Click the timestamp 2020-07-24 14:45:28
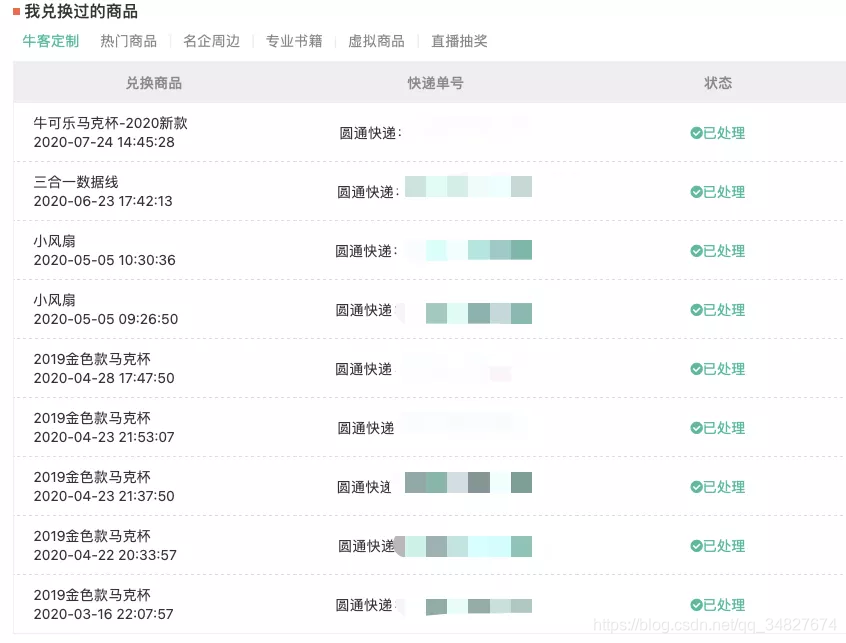 [104, 142]
